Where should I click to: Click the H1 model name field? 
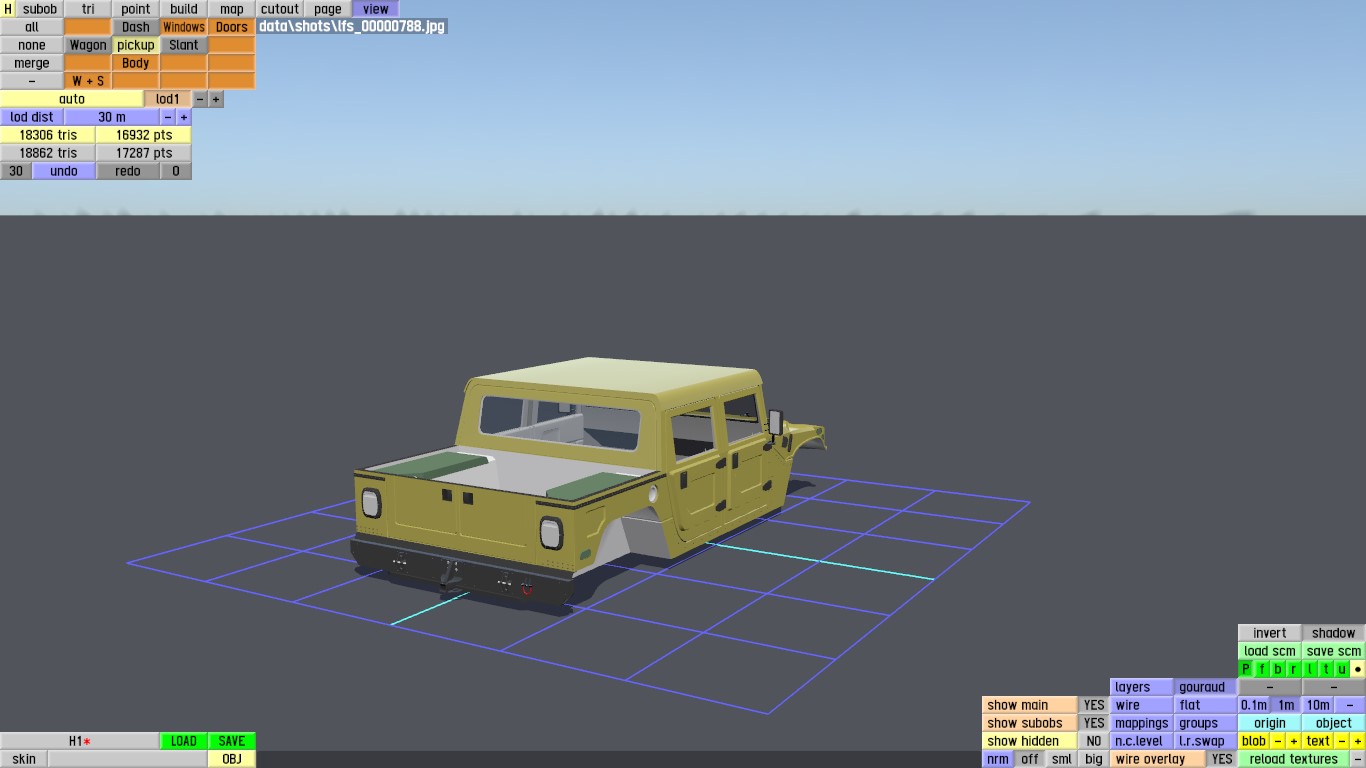80,741
